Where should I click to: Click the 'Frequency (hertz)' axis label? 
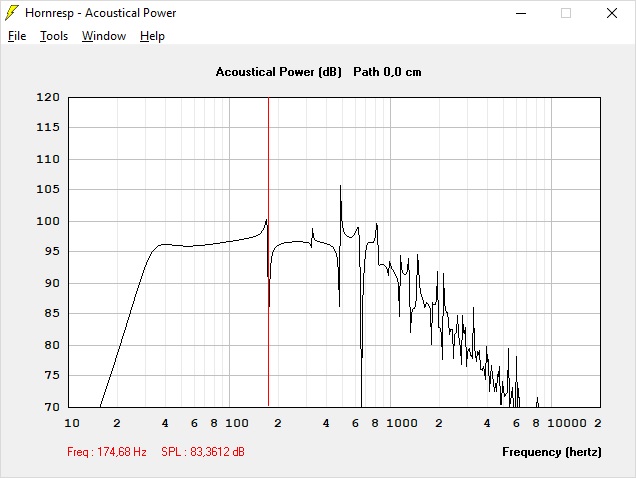point(552,452)
